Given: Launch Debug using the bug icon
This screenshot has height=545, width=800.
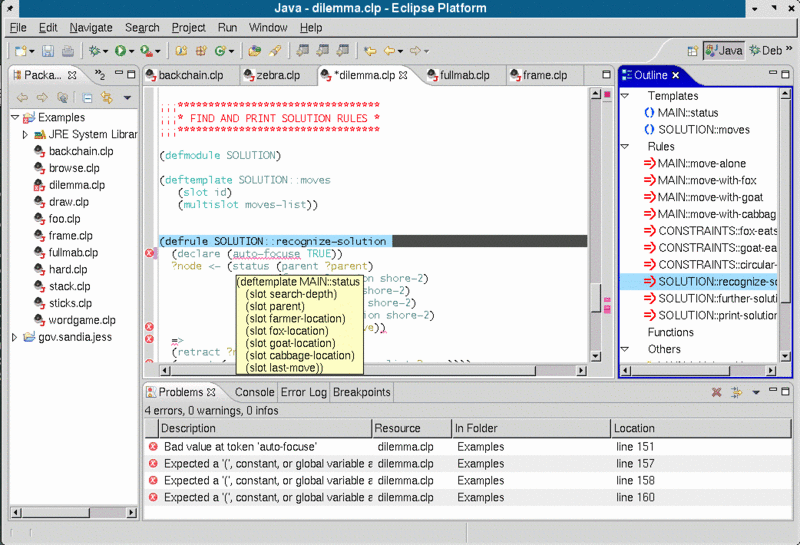Looking at the screenshot, I should click(x=94, y=51).
